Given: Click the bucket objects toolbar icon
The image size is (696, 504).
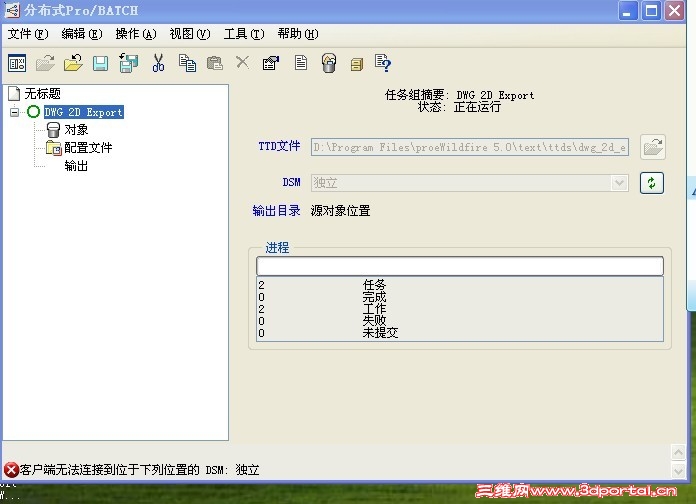Looking at the screenshot, I should click(329, 63).
